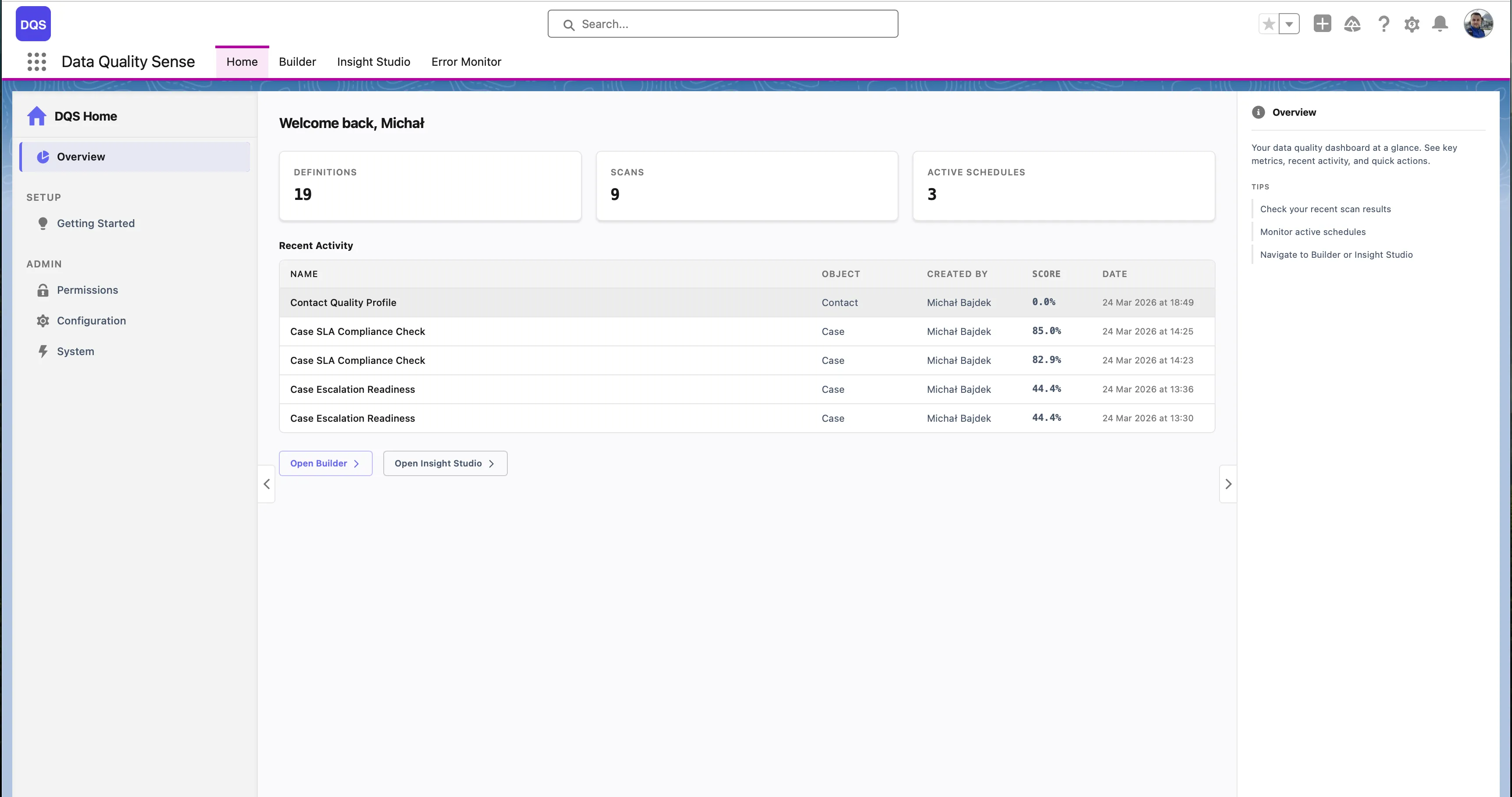Switch to the Builder tab
1512x797 pixels.
tap(297, 62)
